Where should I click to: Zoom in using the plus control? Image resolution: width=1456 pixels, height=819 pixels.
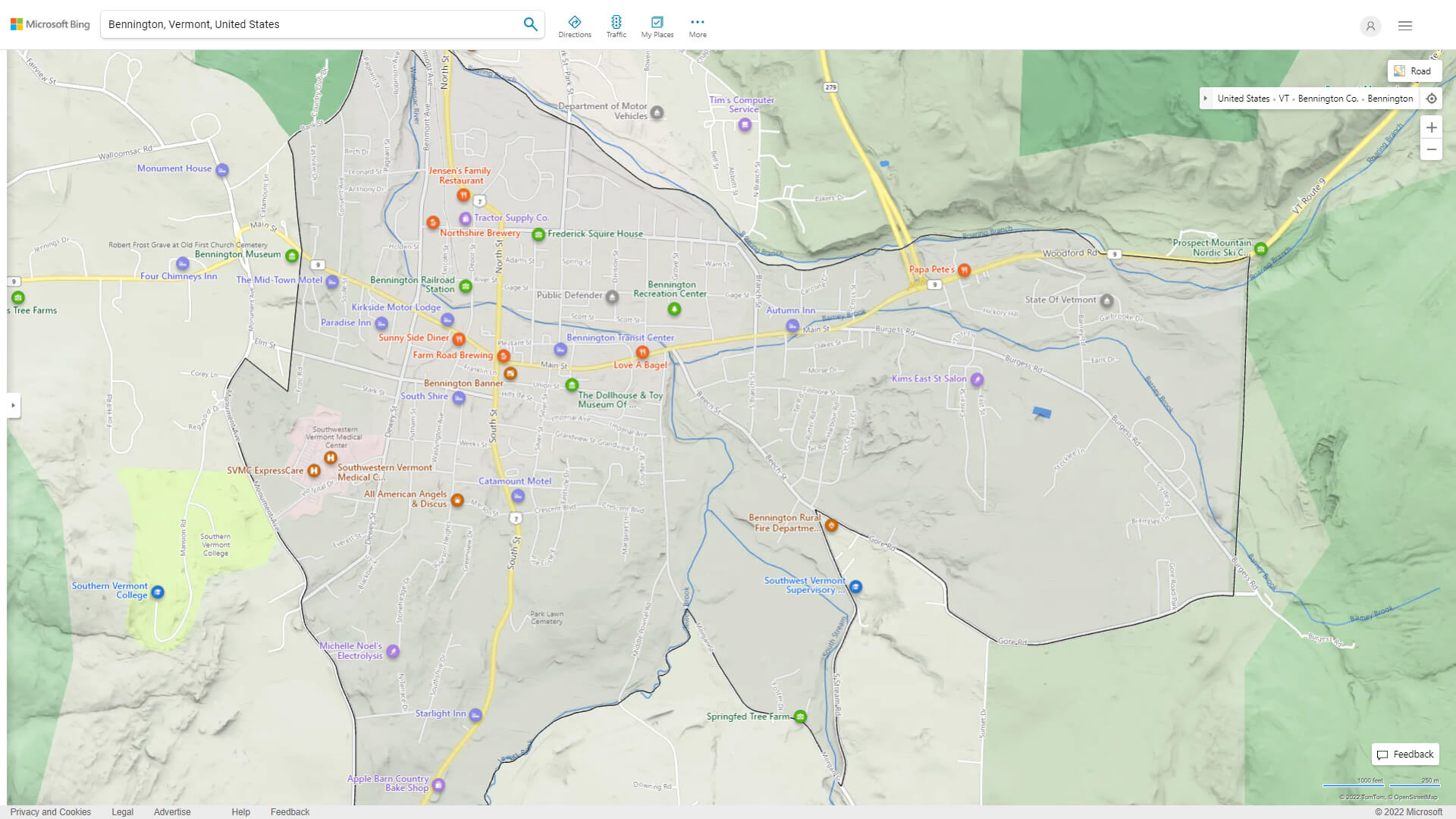1432,127
